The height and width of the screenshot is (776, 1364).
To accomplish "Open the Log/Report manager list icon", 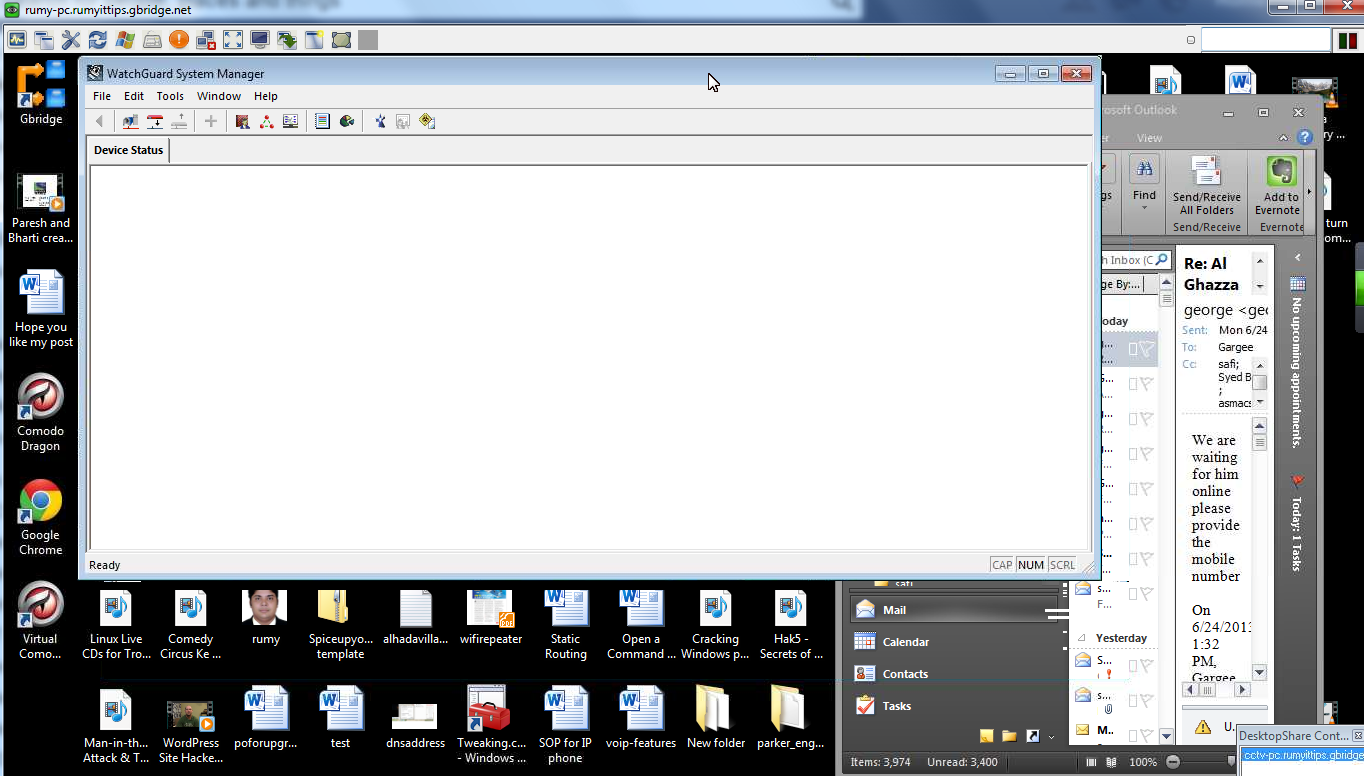I will click(322, 121).
